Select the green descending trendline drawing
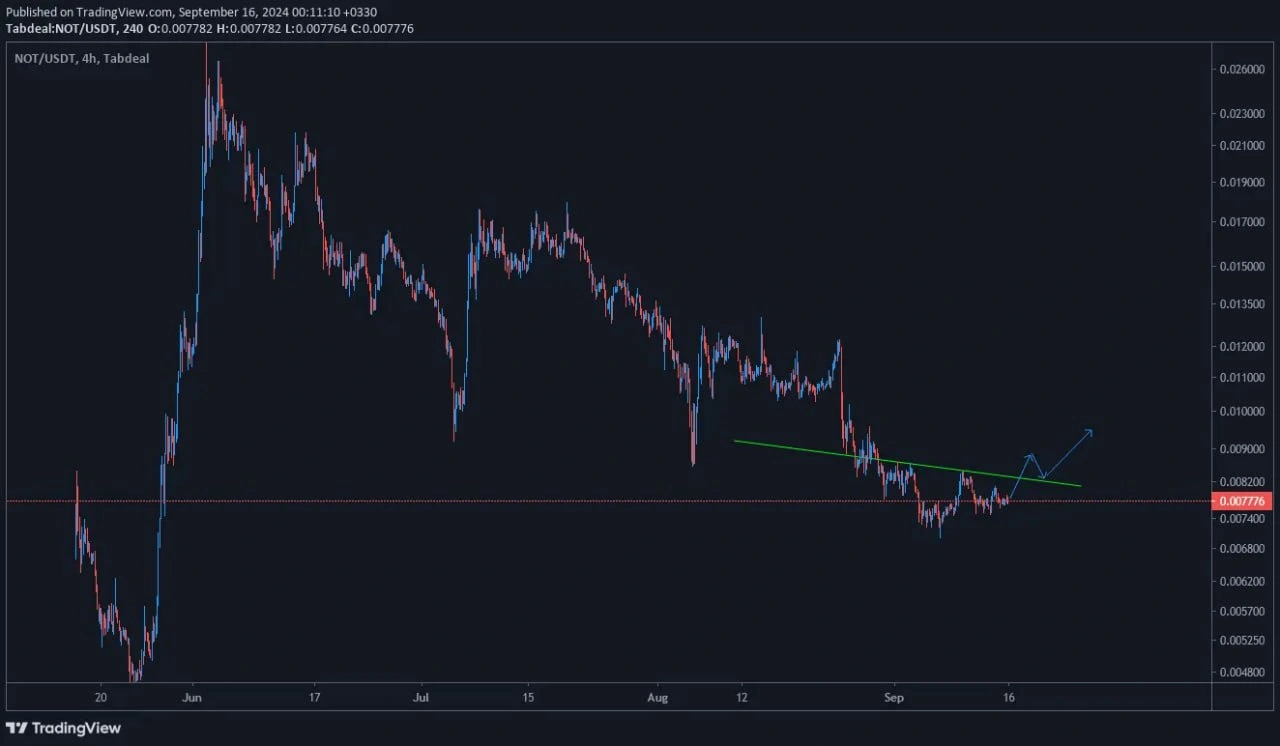 pos(907,463)
